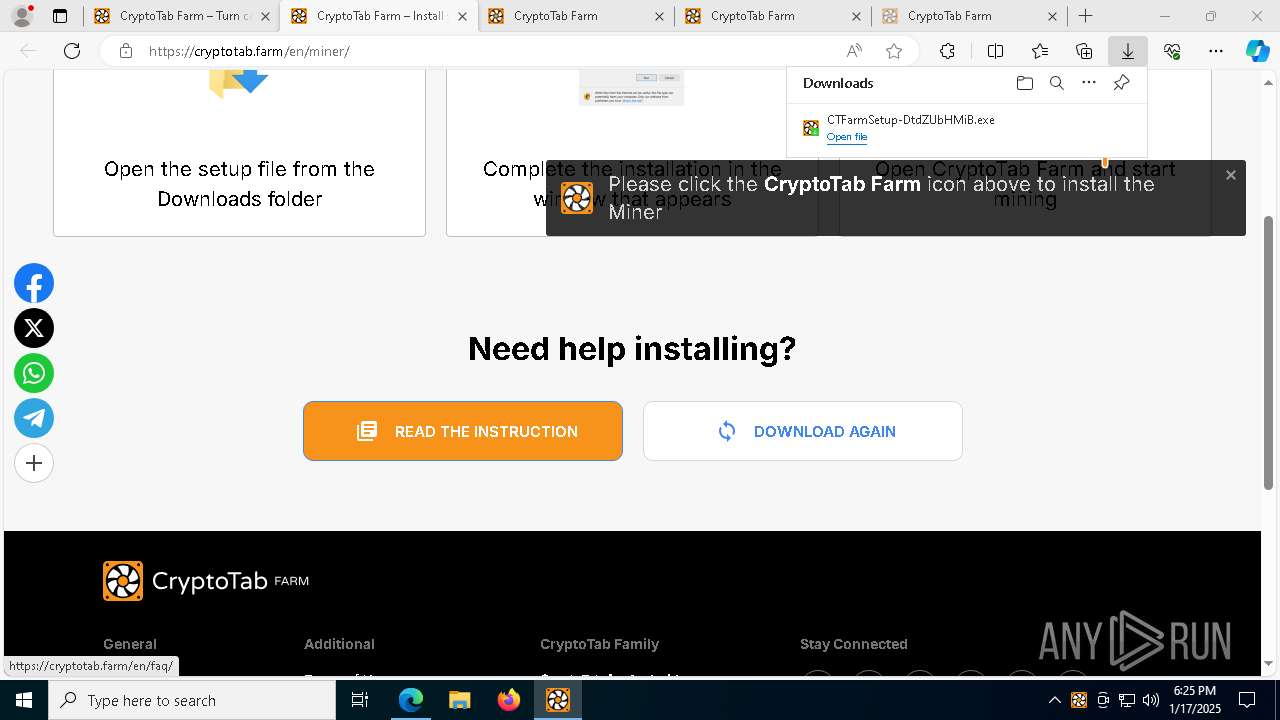Click the DOWNLOAD AGAIN button
Image resolution: width=1280 pixels, height=720 pixels.
pyautogui.click(x=803, y=431)
